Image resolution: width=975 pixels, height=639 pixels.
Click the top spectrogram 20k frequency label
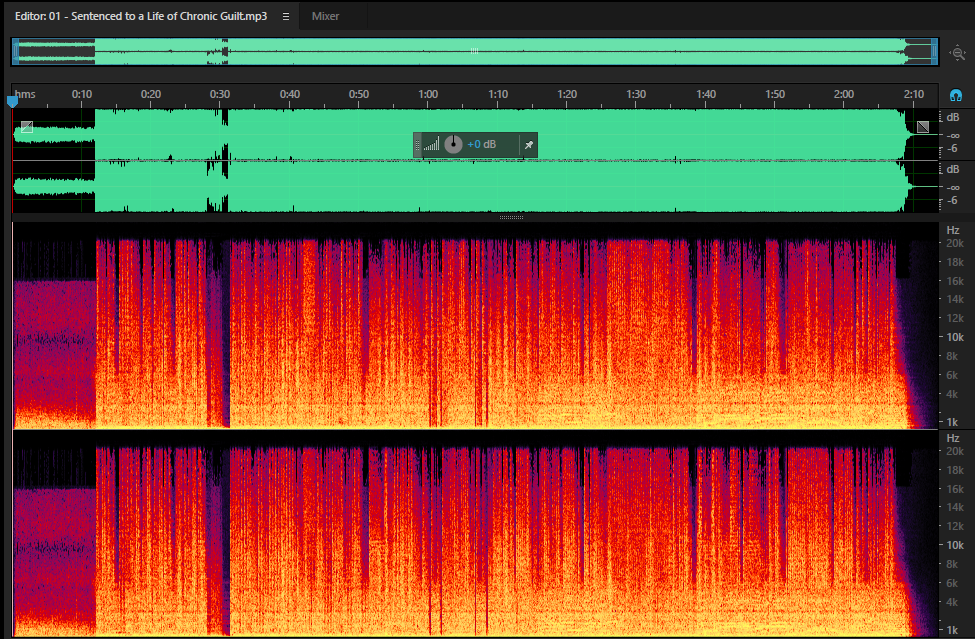pyautogui.click(x=954, y=244)
